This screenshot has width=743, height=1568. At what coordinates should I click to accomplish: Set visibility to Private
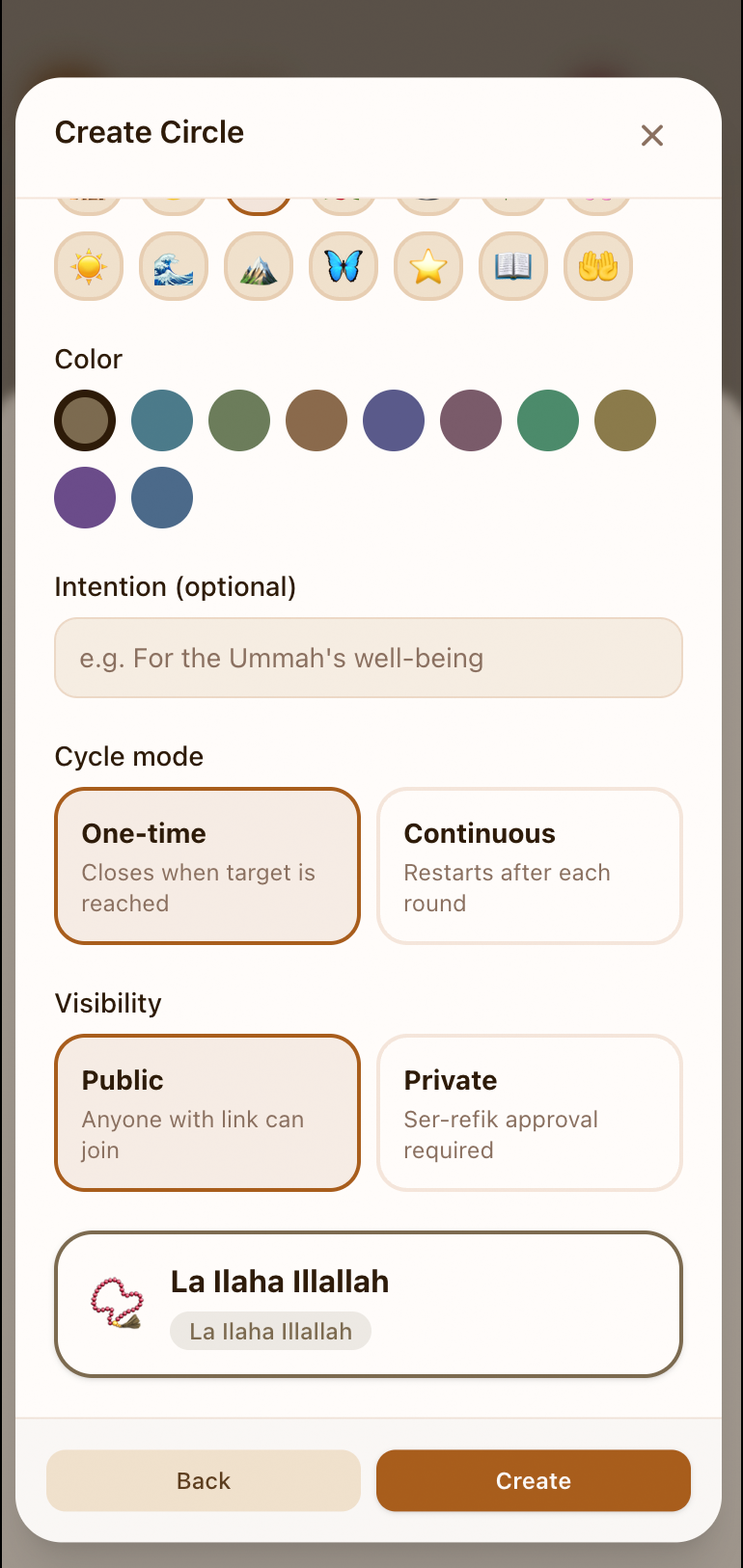point(530,1113)
